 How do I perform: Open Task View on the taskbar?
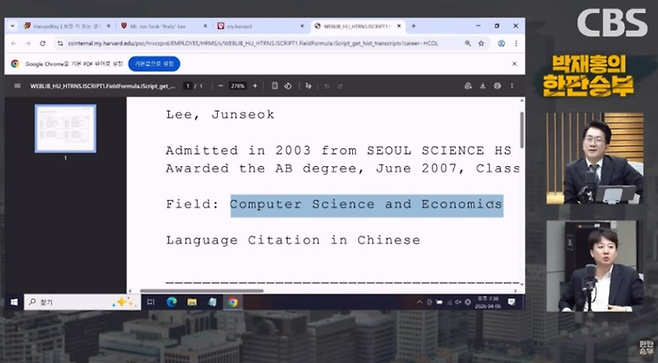pyautogui.click(x=151, y=302)
